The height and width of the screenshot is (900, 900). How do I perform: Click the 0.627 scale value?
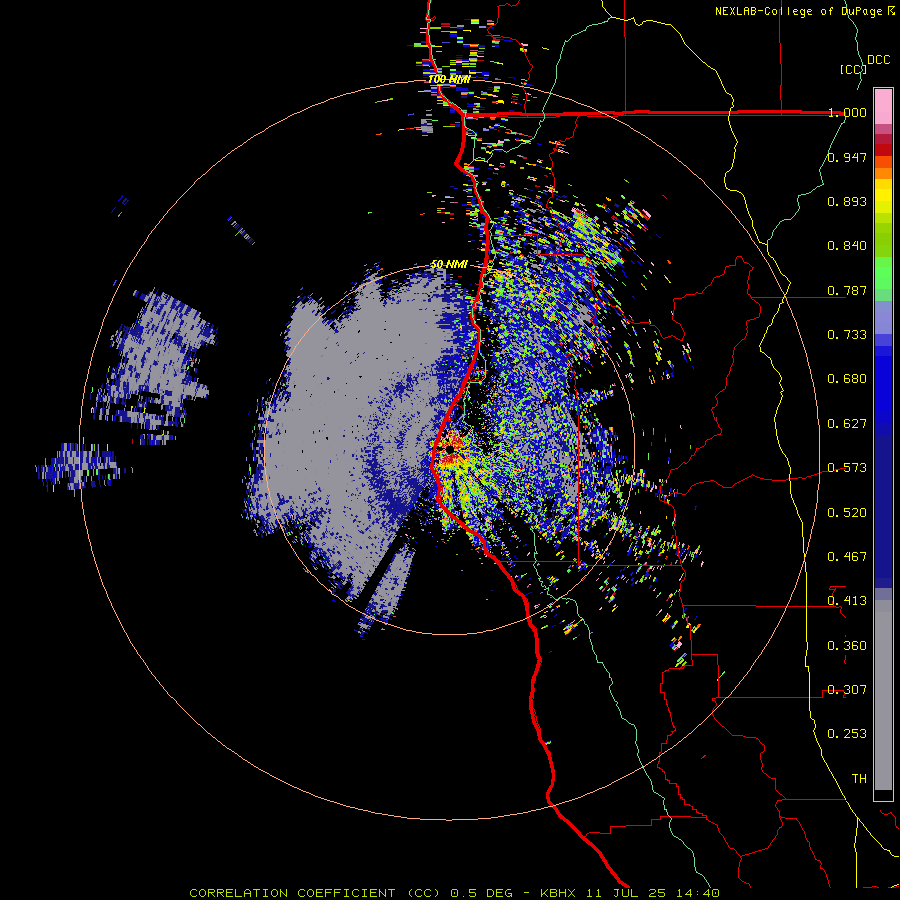tap(847, 424)
